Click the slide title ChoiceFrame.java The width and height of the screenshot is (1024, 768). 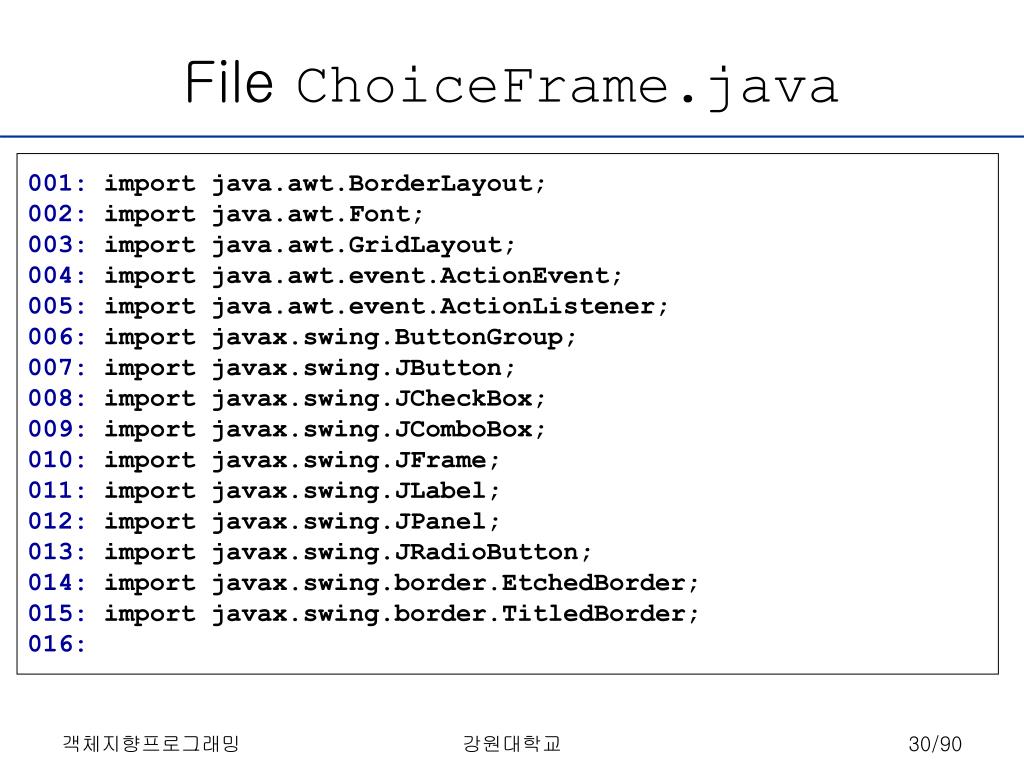(x=512, y=84)
